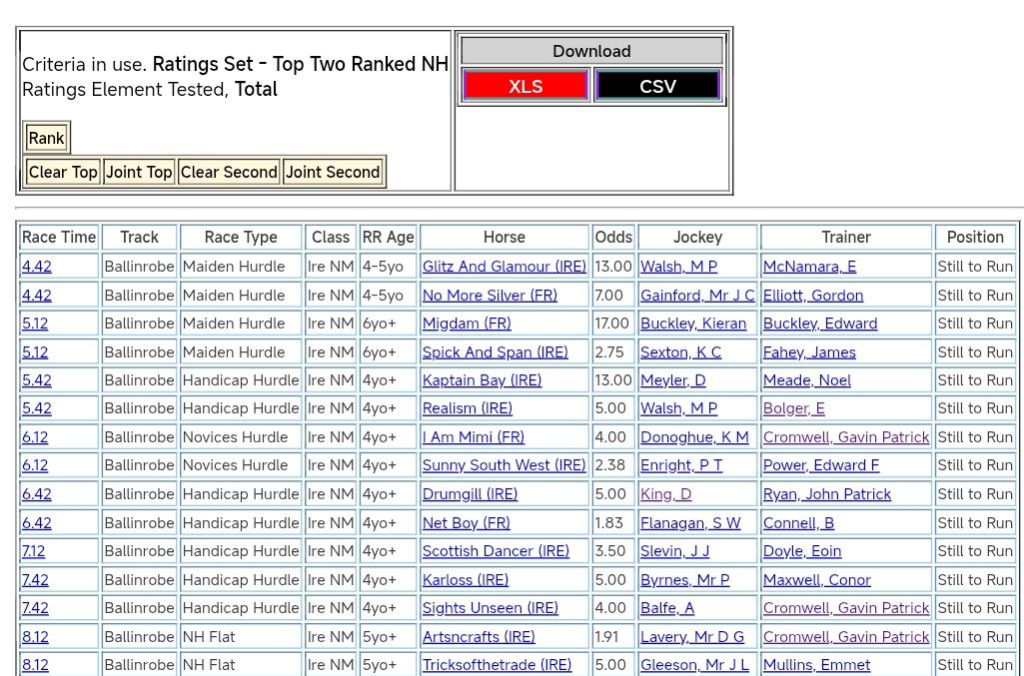Click the Odds column header

[613, 237]
